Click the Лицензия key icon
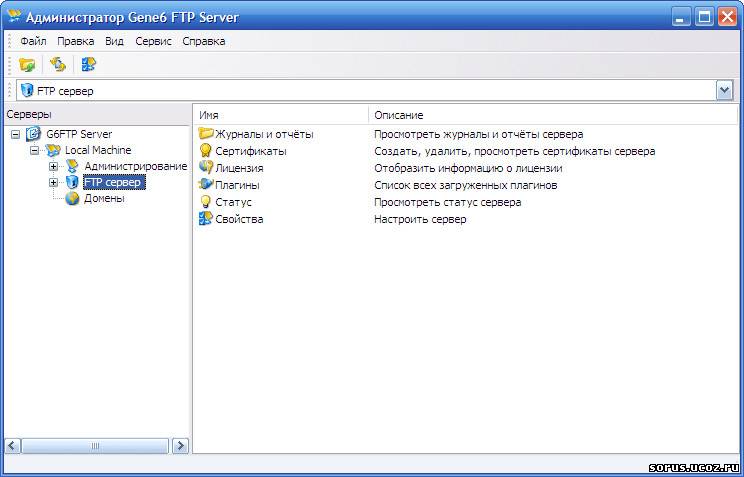This screenshot has width=744, height=477. pyautogui.click(x=206, y=168)
